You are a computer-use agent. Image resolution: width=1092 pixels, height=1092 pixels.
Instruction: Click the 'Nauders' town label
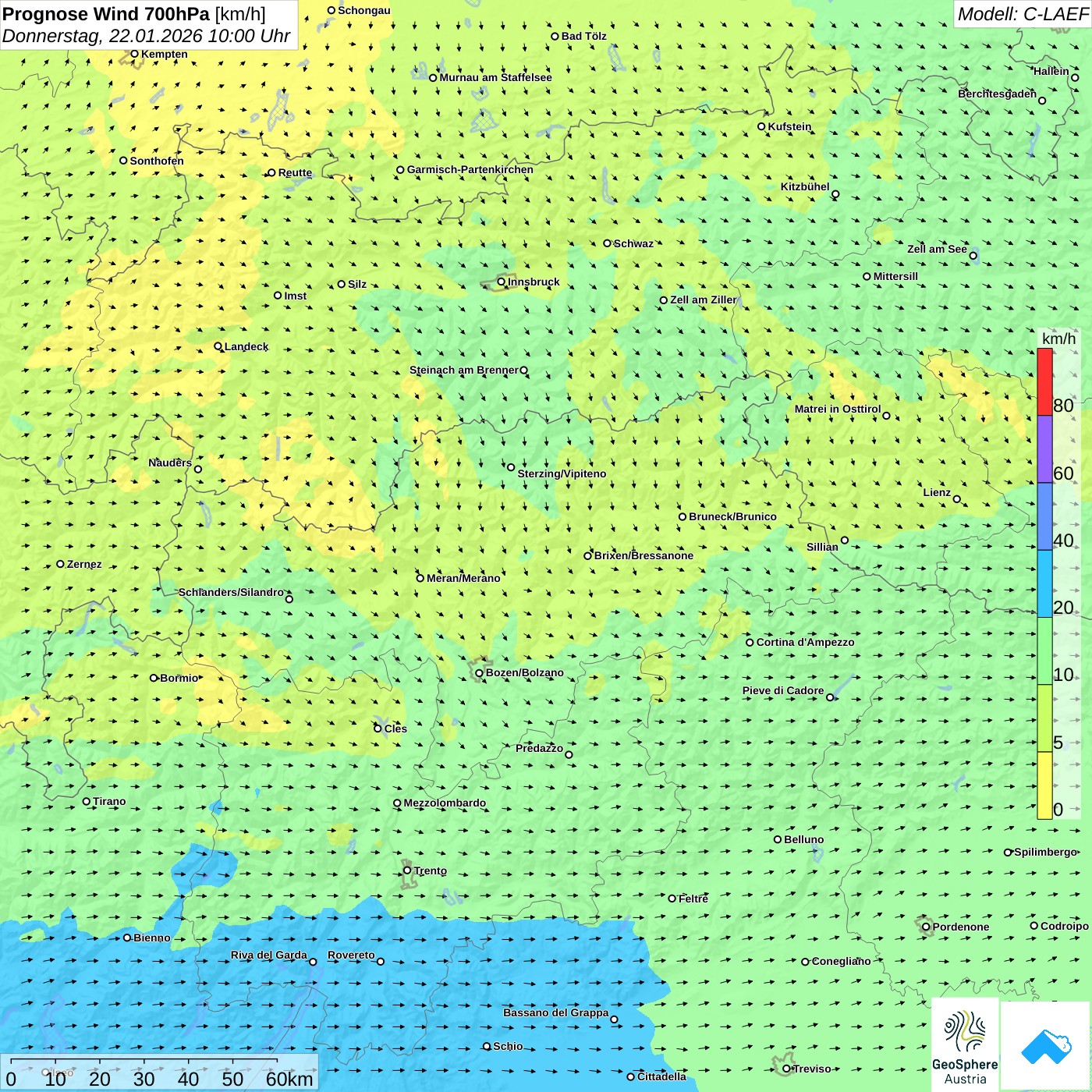[170, 463]
